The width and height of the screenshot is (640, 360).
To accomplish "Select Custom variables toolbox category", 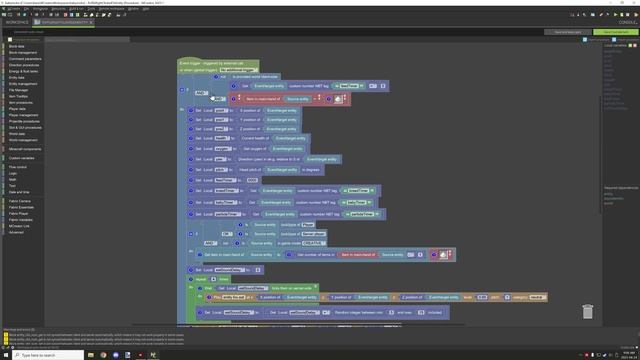I will pyautogui.click(x=22, y=158).
